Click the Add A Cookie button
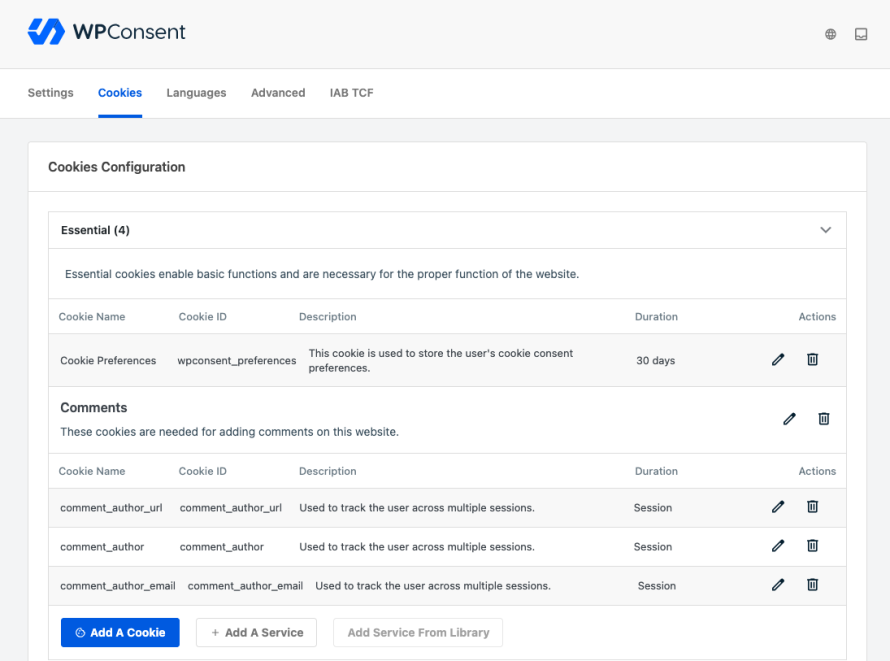The width and height of the screenshot is (890, 661). [119, 632]
